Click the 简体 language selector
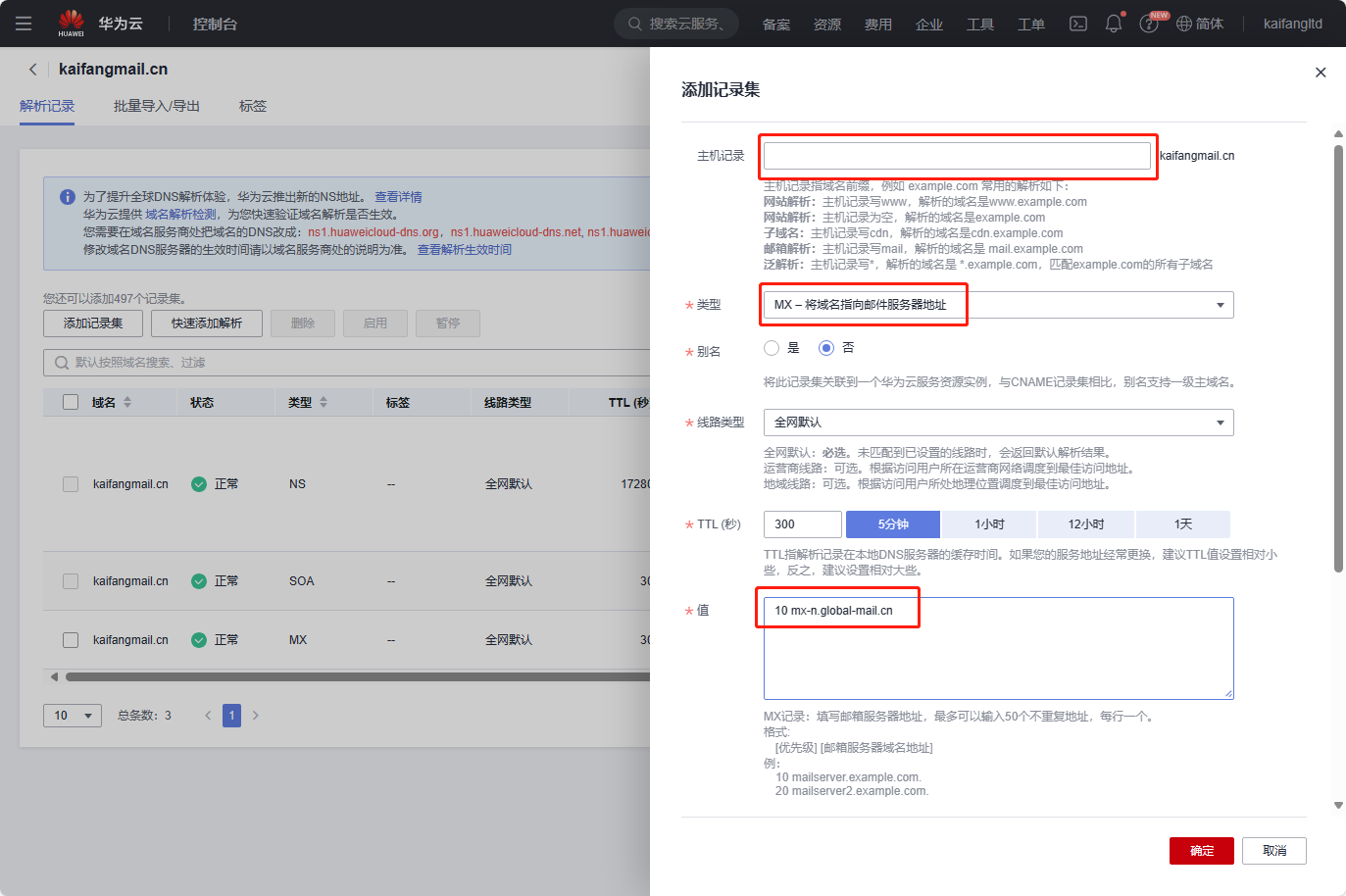The width and height of the screenshot is (1346, 896). [1209, 24]
